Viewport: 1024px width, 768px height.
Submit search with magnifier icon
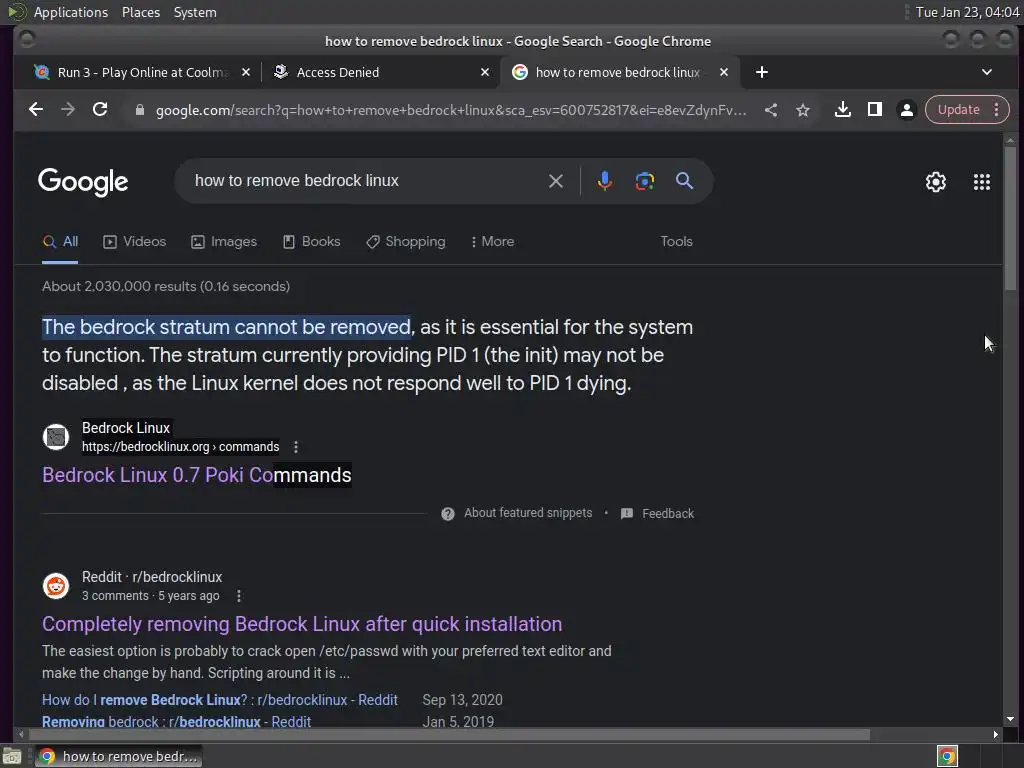684,181
